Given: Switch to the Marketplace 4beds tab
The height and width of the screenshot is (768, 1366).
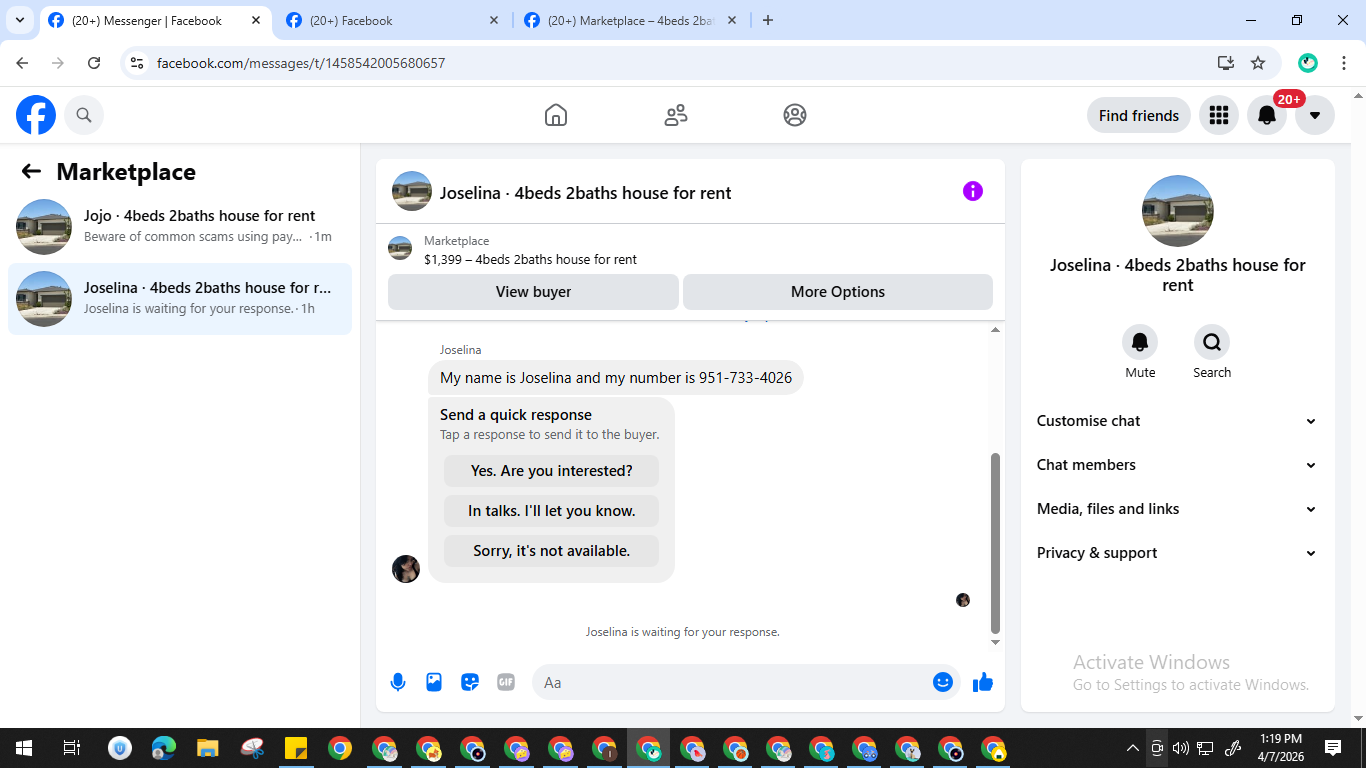Looking at the screenshot, I should (x=631, y=20).
